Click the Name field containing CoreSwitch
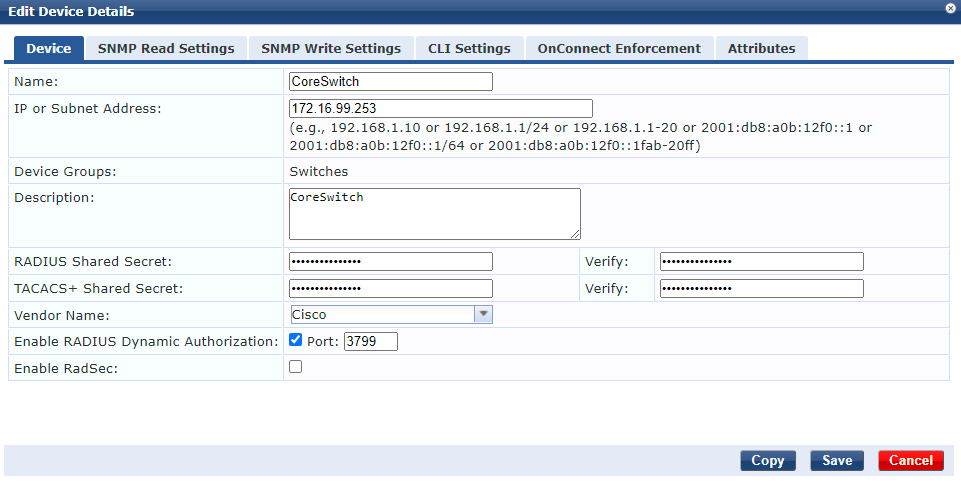The image size is (961, 484). coord(390,81)
